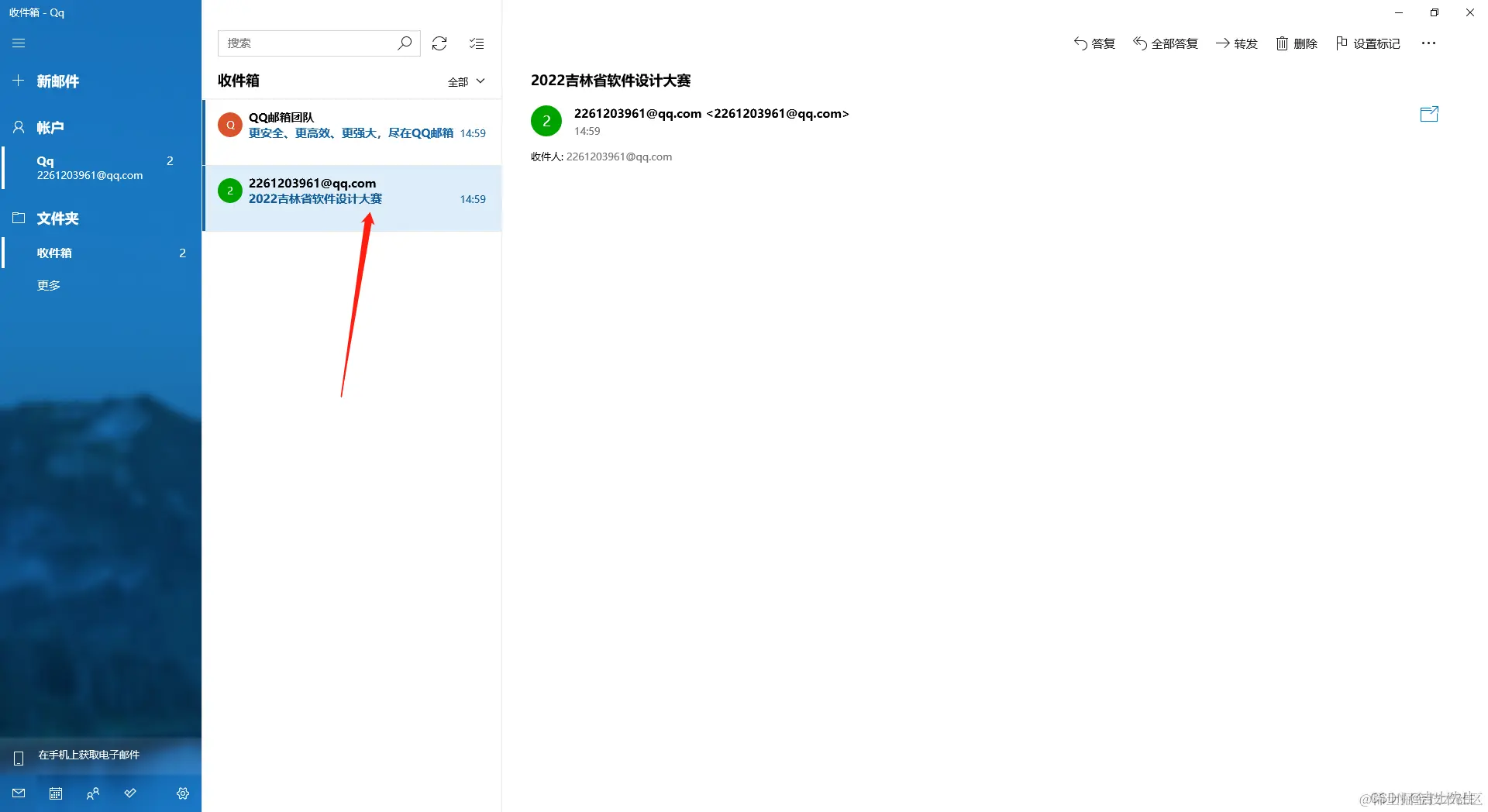Screen dimensions: 1488x812
Task: Select the 收件箱 inbox folder
Action: pos(101,253)
